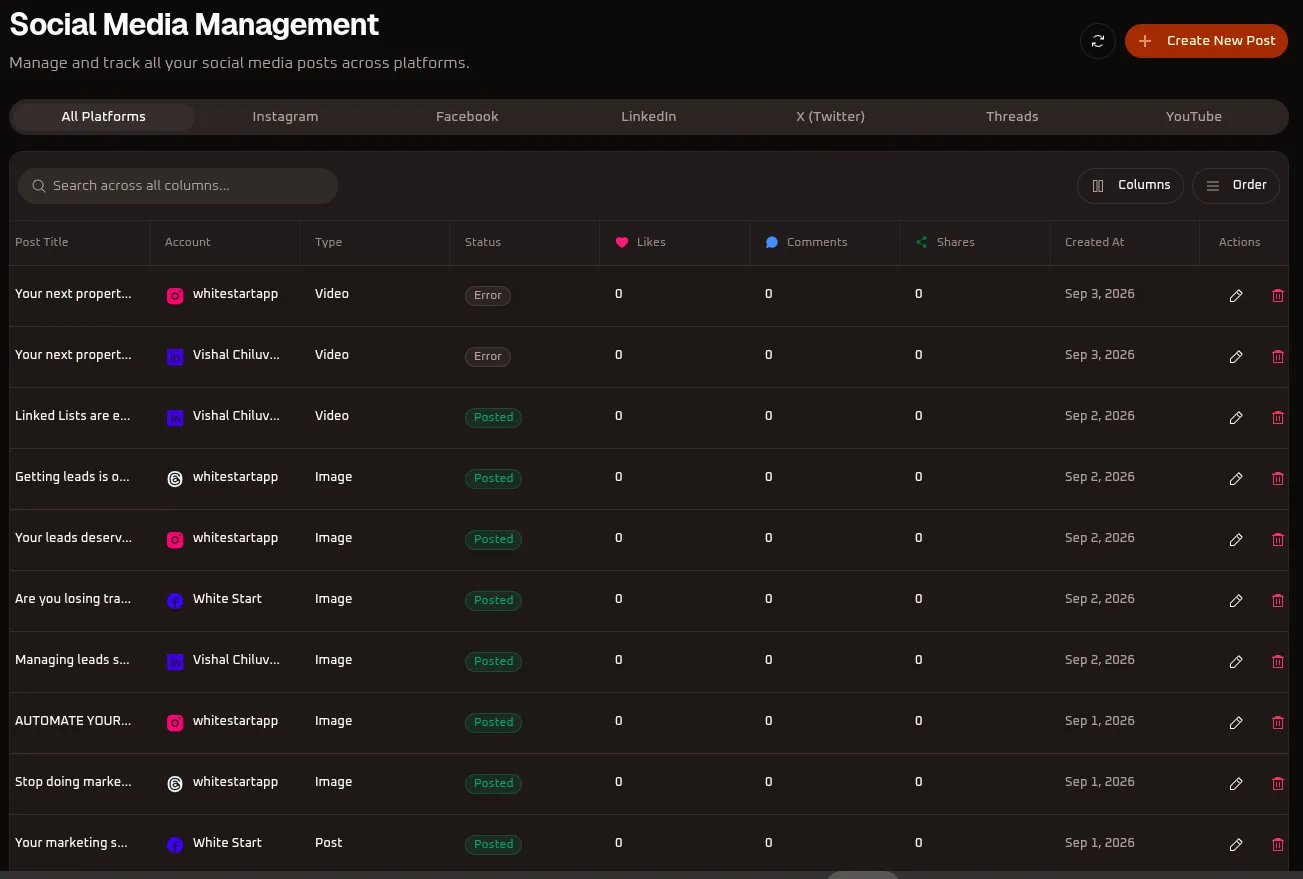Switch to the LinkedIn tab
Screen dimensions: 1303x879
(x=649, y=117)
